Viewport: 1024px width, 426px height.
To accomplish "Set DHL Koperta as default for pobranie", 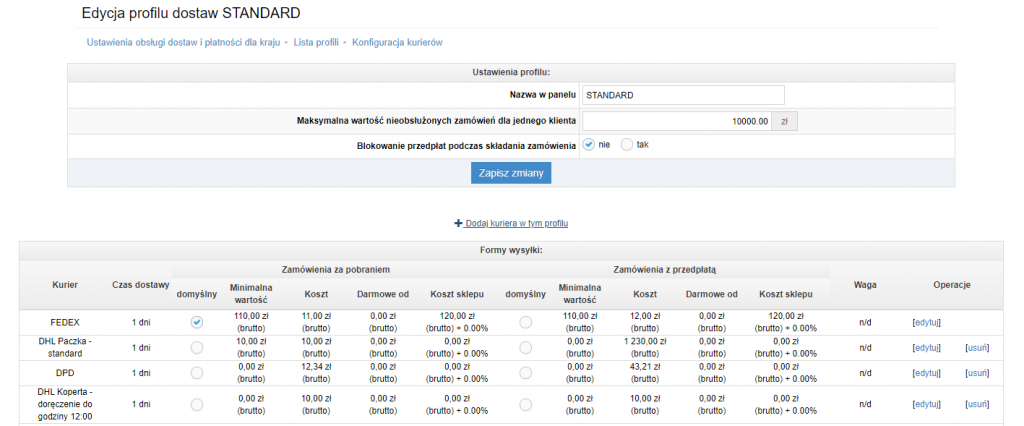I will 196,404.
